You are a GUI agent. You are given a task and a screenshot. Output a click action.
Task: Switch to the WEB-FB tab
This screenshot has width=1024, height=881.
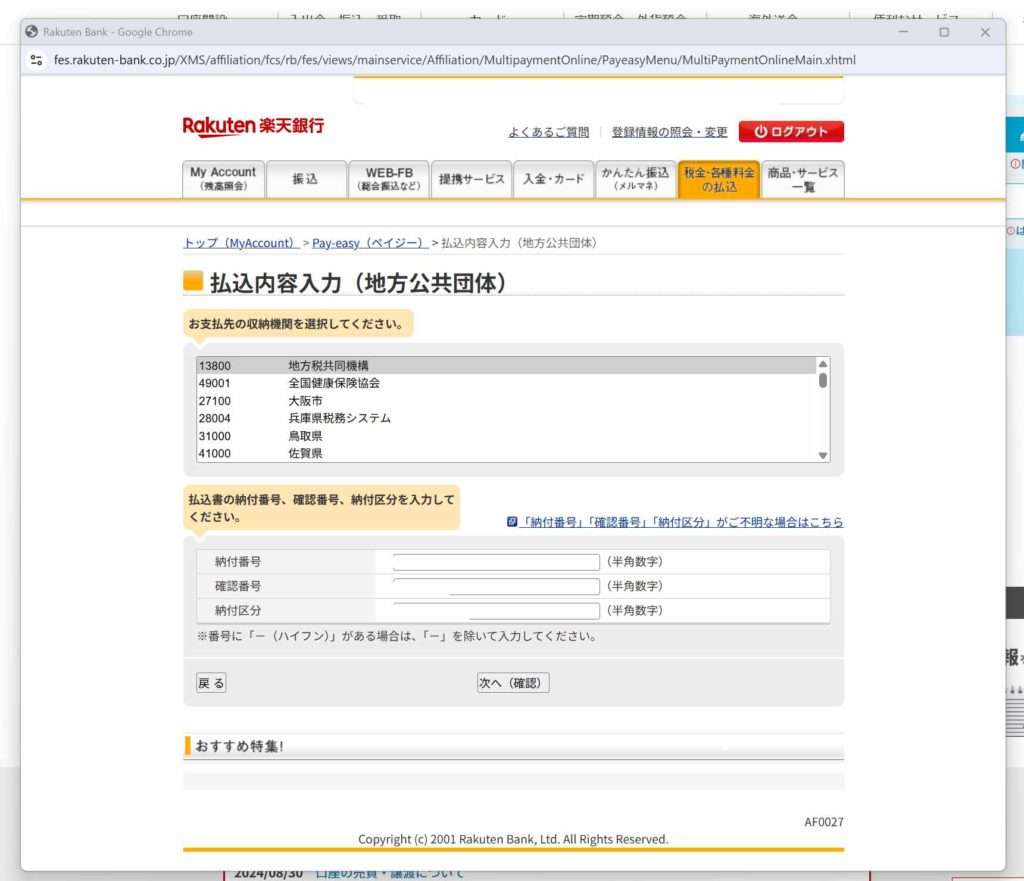coord(389,179)
